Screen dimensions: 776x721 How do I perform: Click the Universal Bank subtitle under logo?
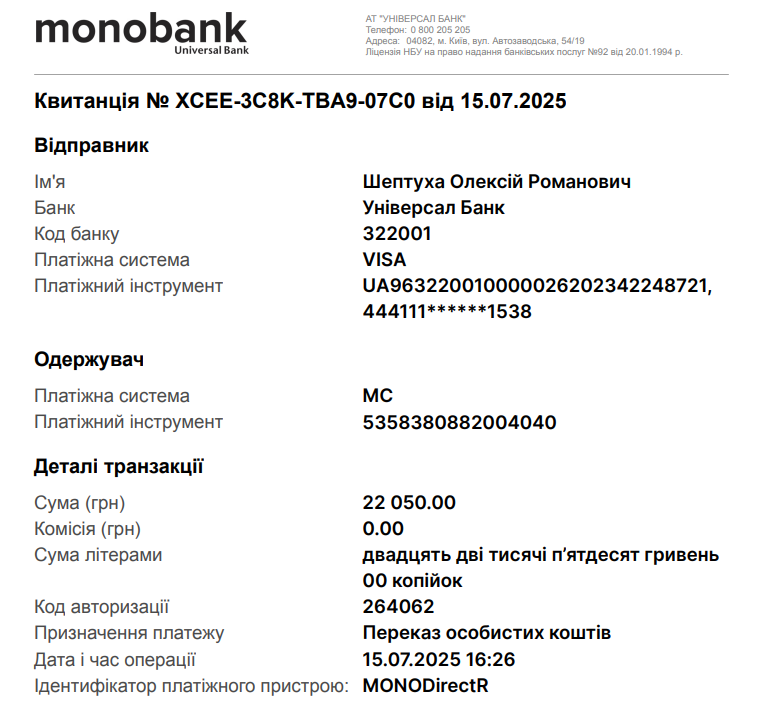tap(211, 50)
